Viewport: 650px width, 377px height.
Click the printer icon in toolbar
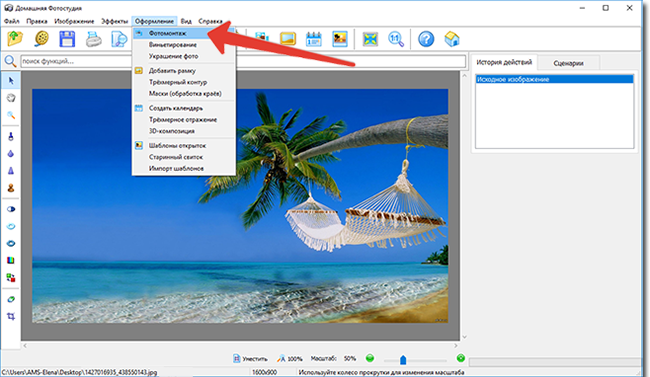(x=93, y=39)
